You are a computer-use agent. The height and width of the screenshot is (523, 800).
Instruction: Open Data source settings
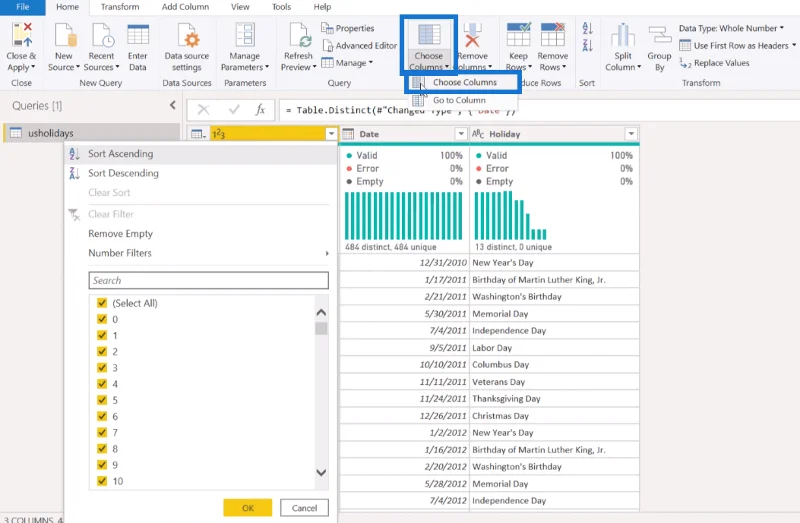click(x=187, y=47)
